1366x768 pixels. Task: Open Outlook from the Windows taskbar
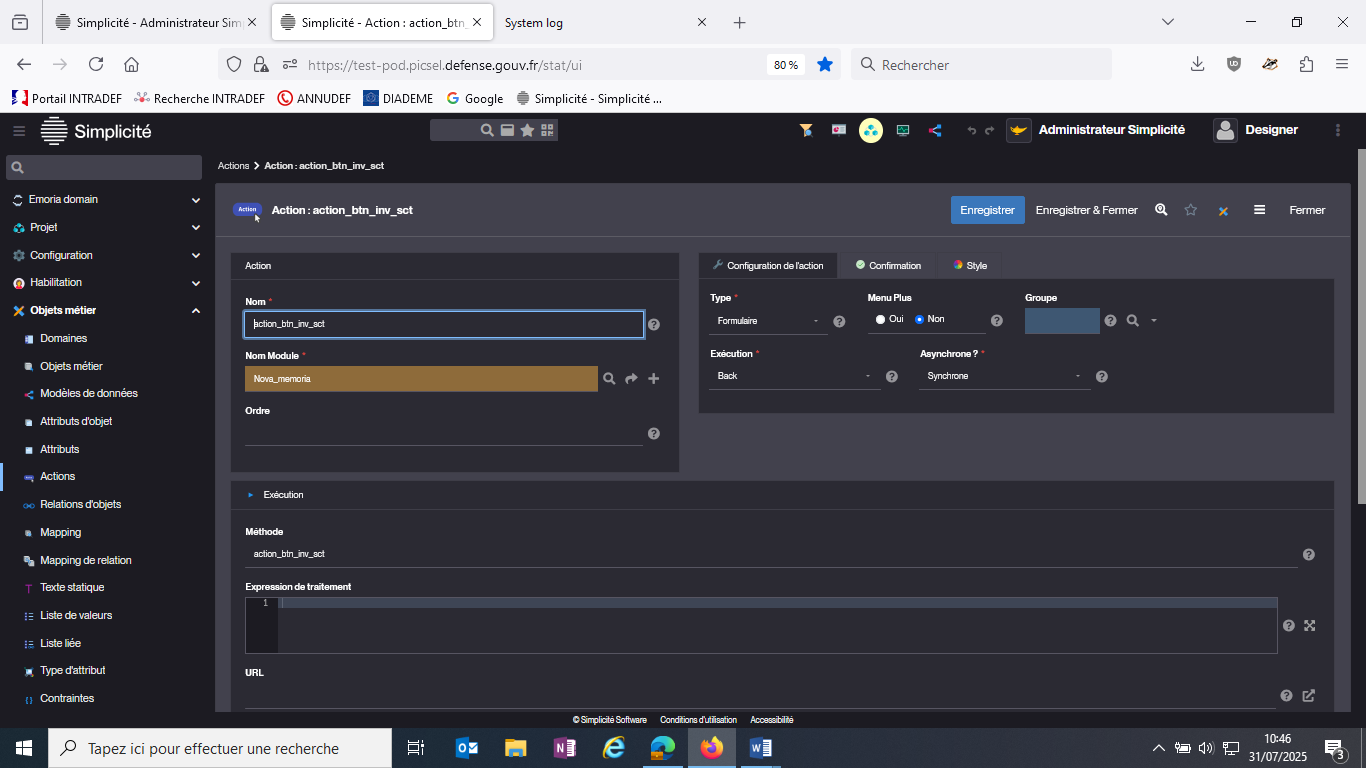tap(466, 748)
